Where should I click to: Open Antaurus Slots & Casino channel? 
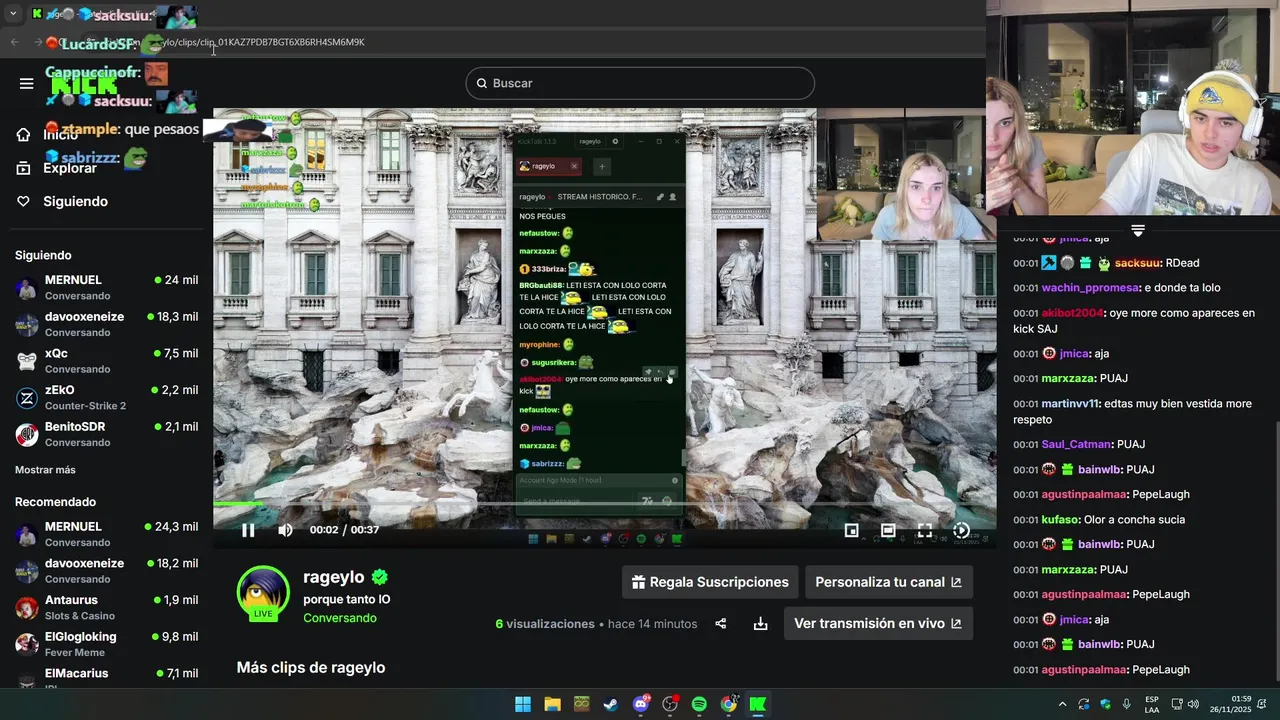pyautogui.click(x=107, y=607)
